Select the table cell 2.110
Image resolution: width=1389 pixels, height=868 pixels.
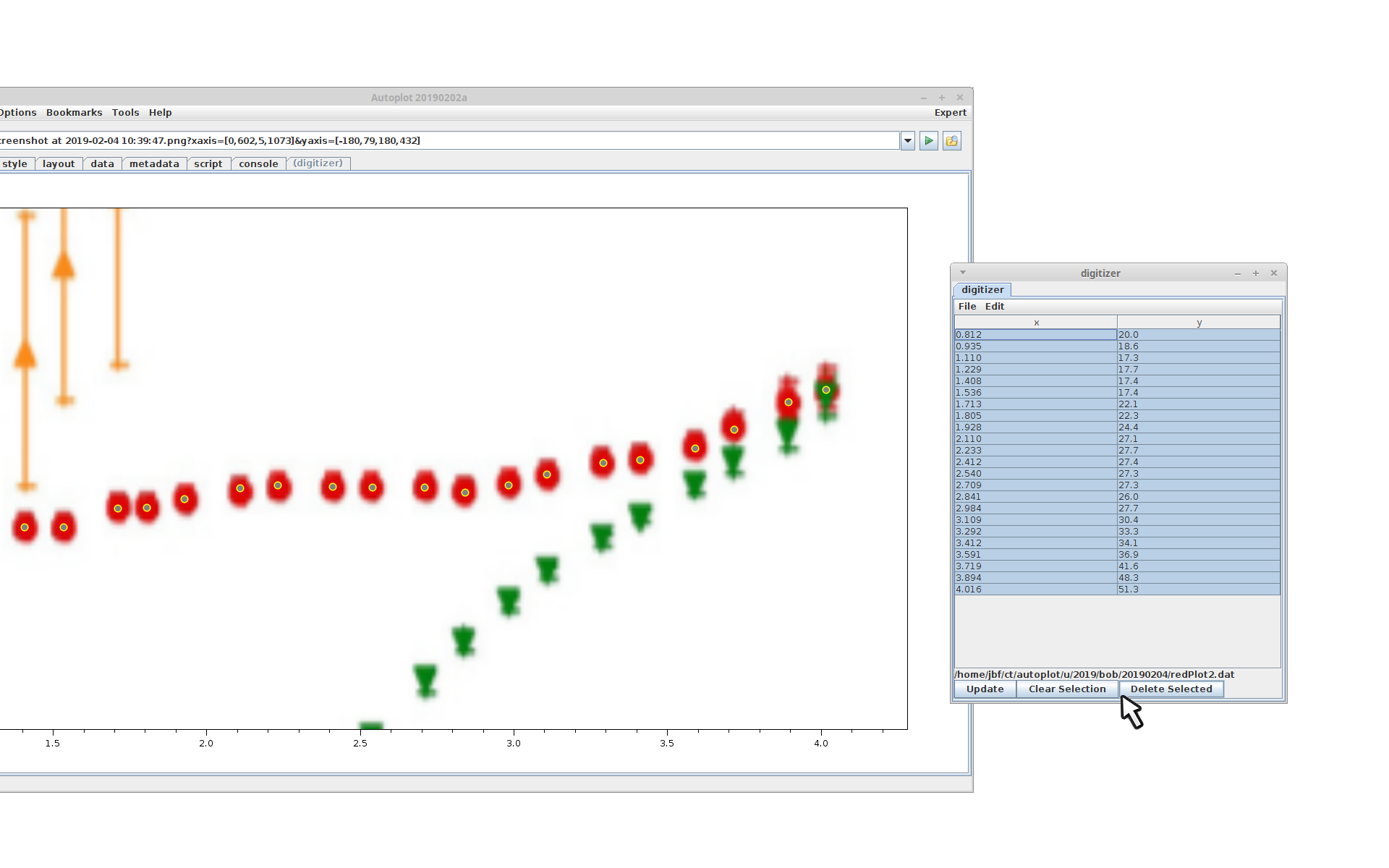click(1036, 439)
